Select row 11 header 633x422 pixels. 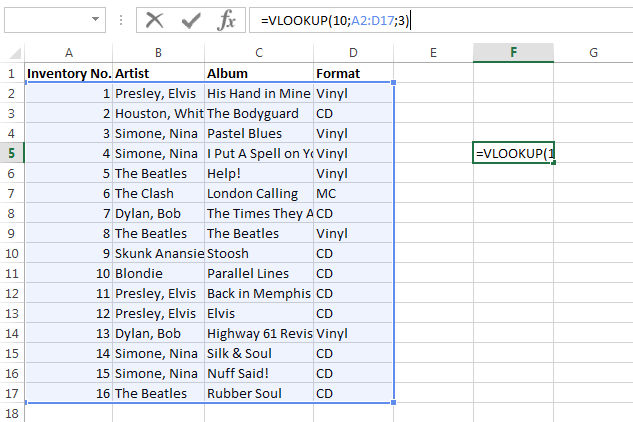click(x=12, y=273)
